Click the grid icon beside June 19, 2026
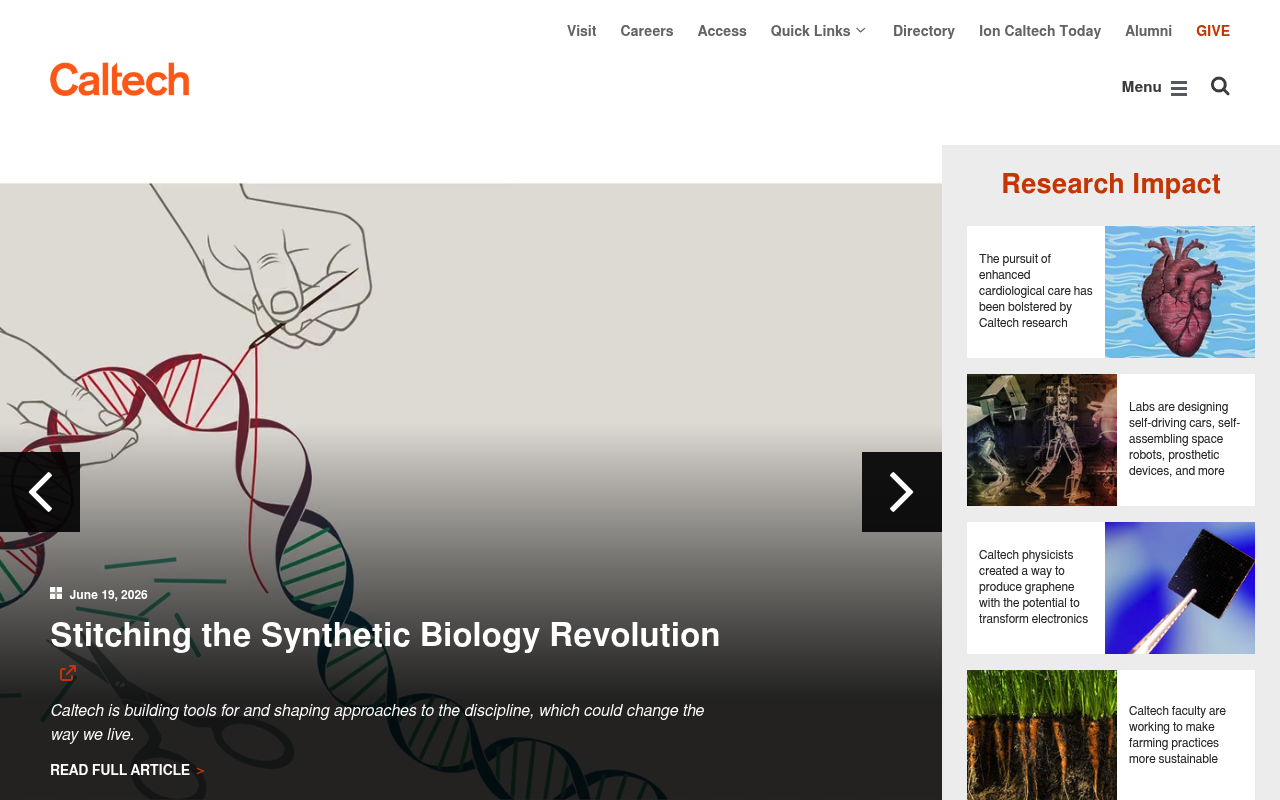1280x800 pixels. tap(56, 593)
